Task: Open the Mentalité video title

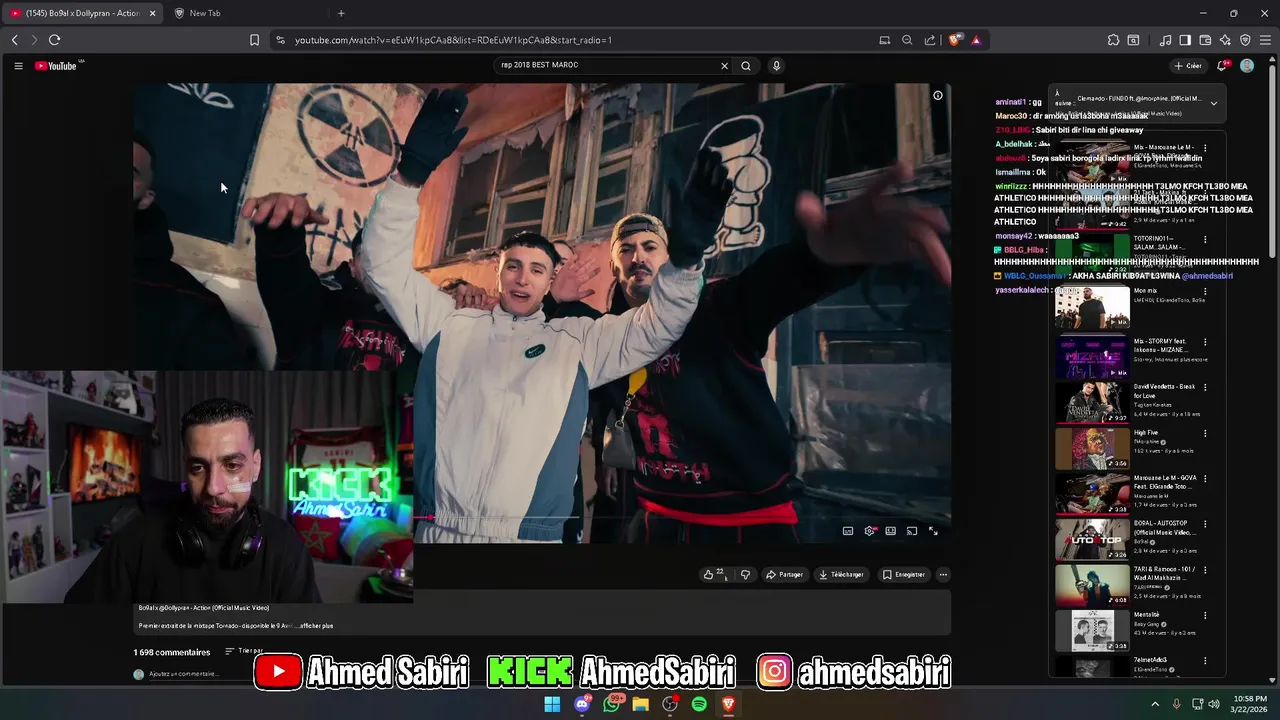Action: (1147, 615)
